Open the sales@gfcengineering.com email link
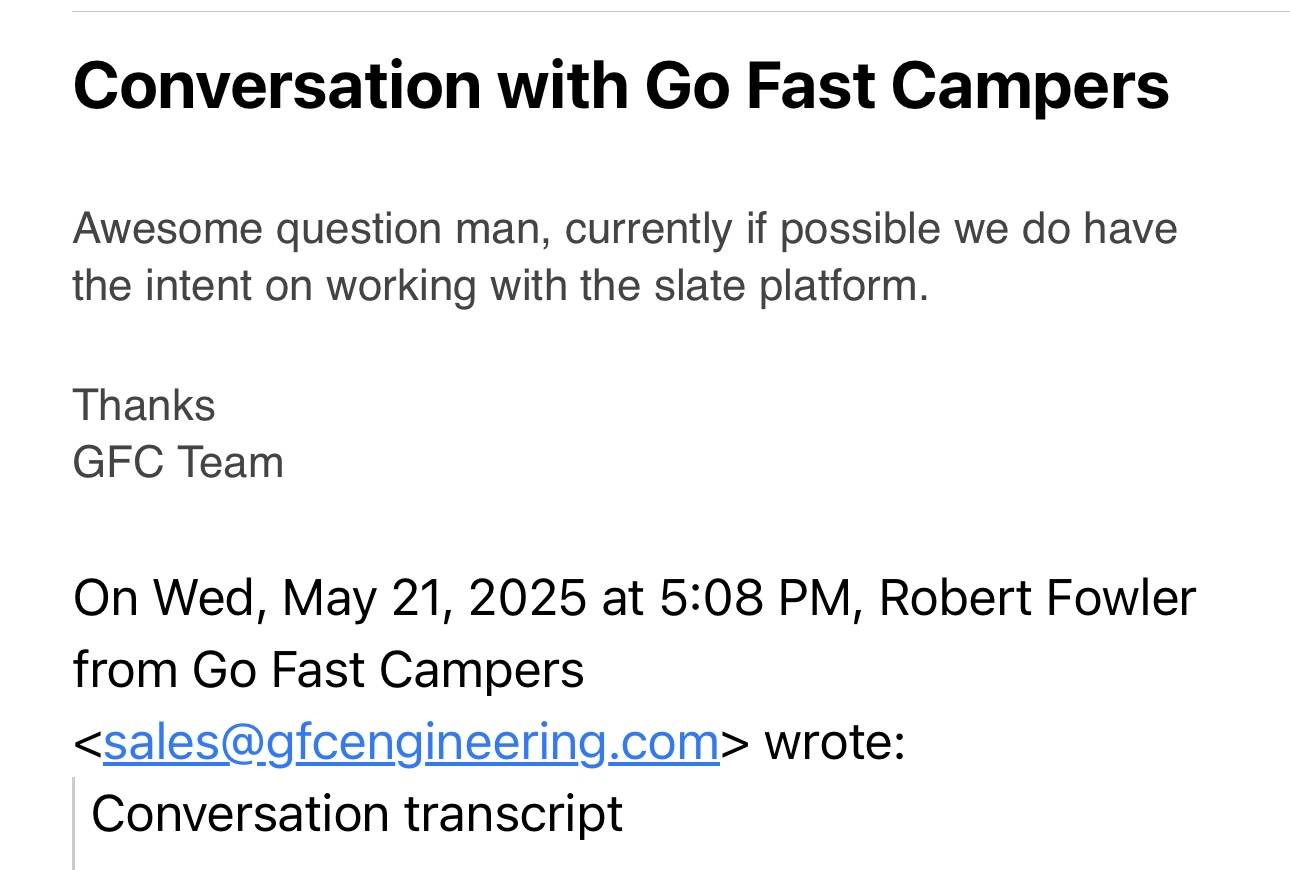 (x=411, y=743)
